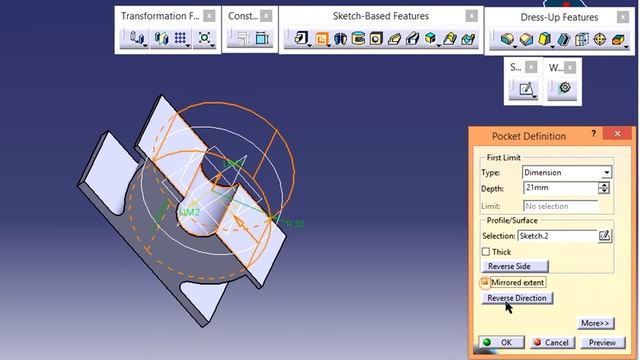The image size is (640, 360).
Task: Close the Sketch-Based Features toolbar
Action: (471, 16)
